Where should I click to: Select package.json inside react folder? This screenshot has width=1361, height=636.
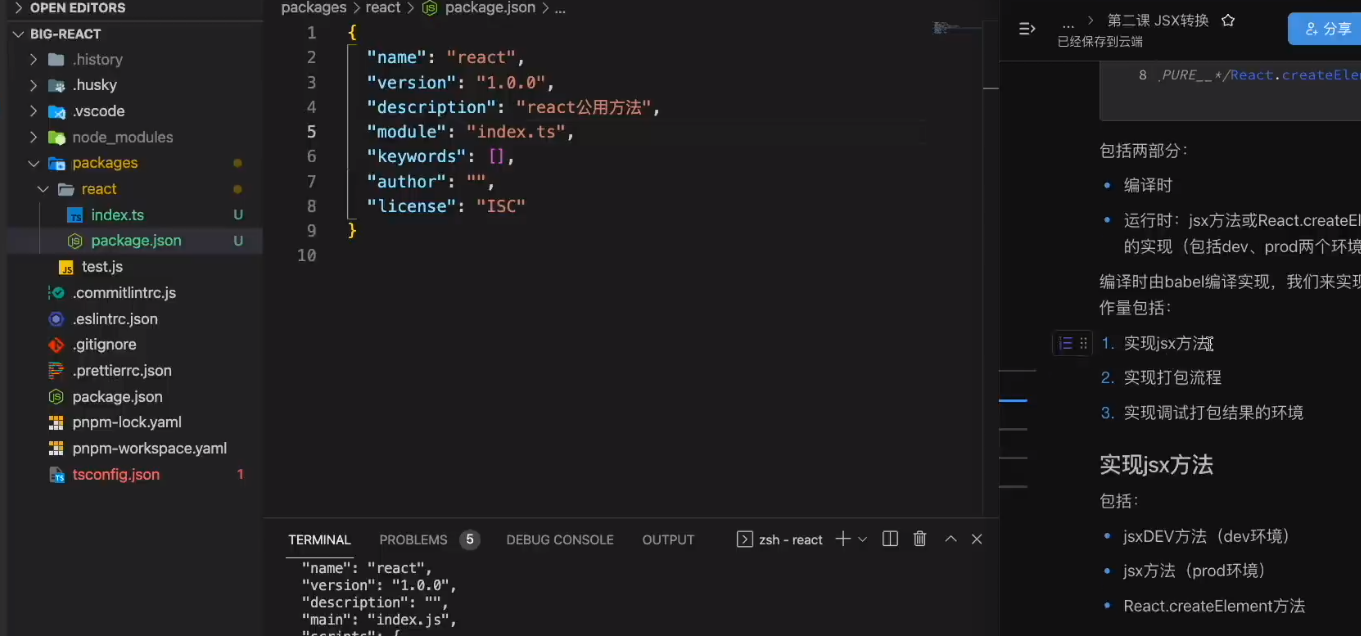pos(136,241)
